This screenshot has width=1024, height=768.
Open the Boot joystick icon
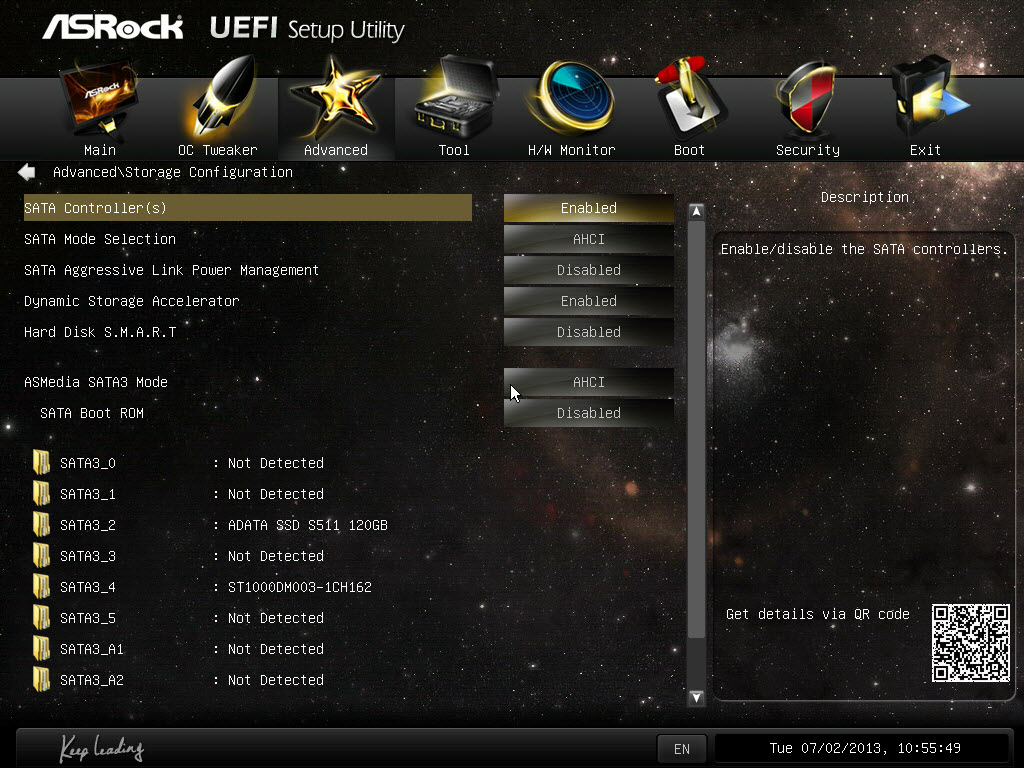pos(690,95)
